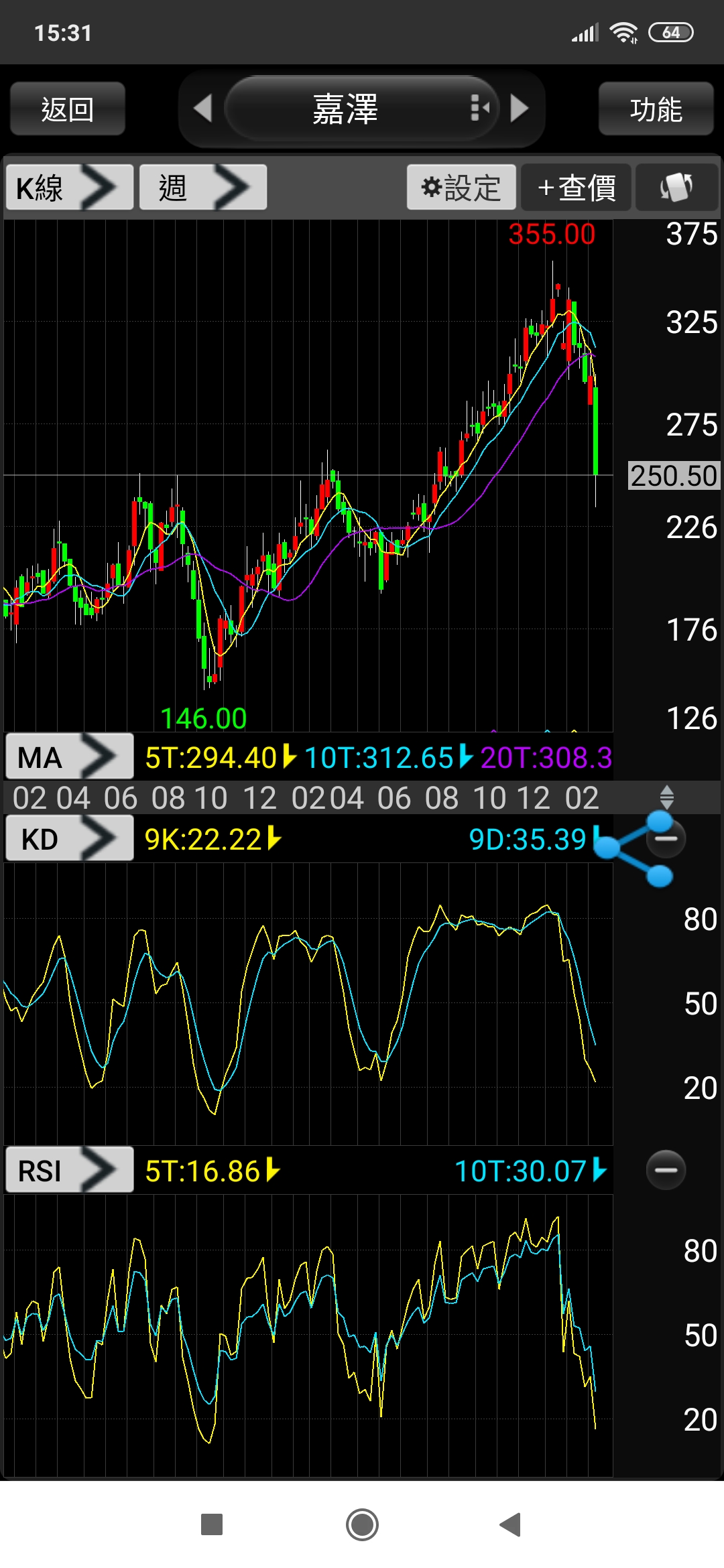Open the K線 chart type dropdown

tap(69, 188)
